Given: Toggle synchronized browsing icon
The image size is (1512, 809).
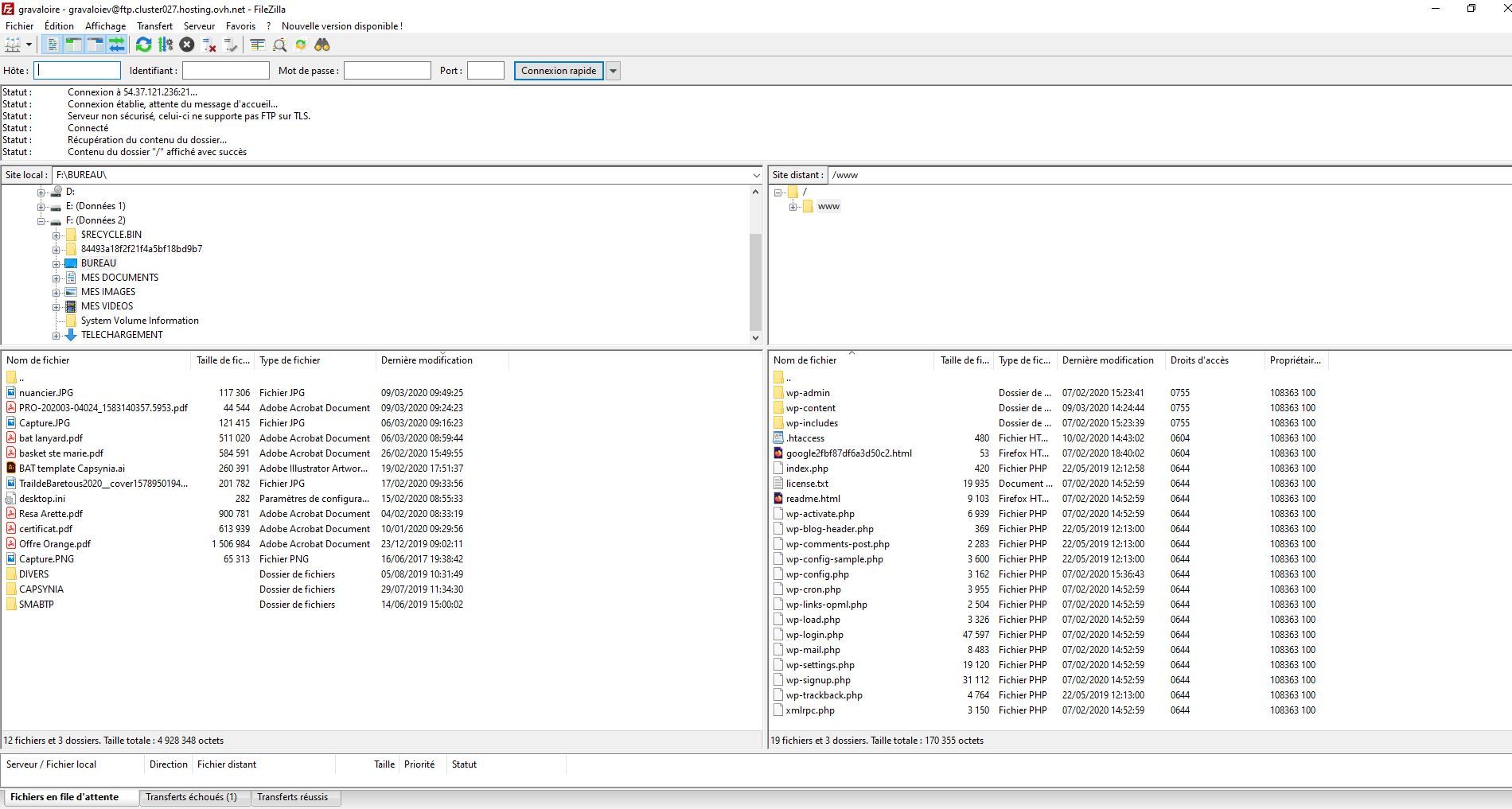Looking at the screenshot, I should (301, 45).
